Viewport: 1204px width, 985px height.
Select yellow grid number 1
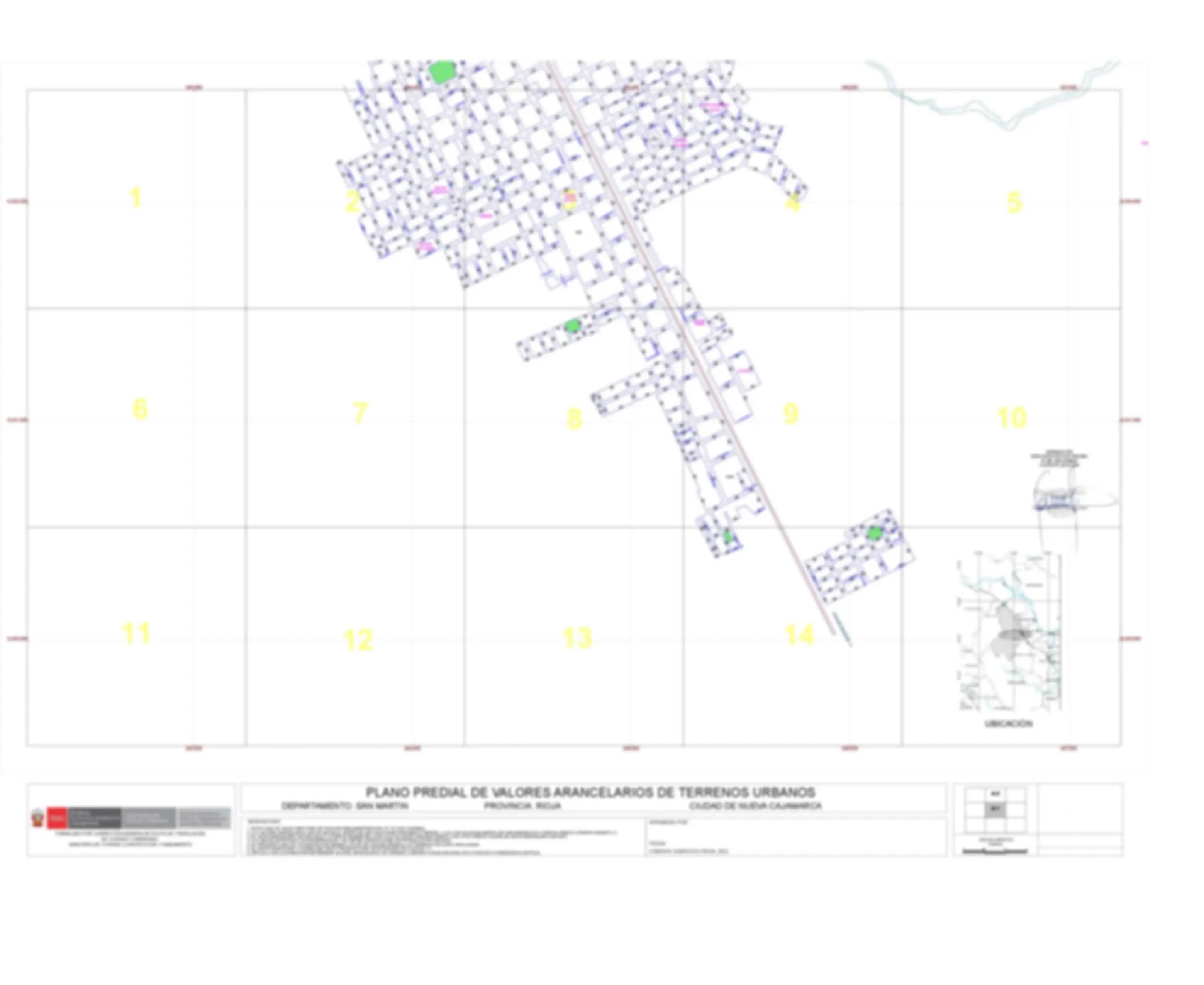(x=135, y=198)
